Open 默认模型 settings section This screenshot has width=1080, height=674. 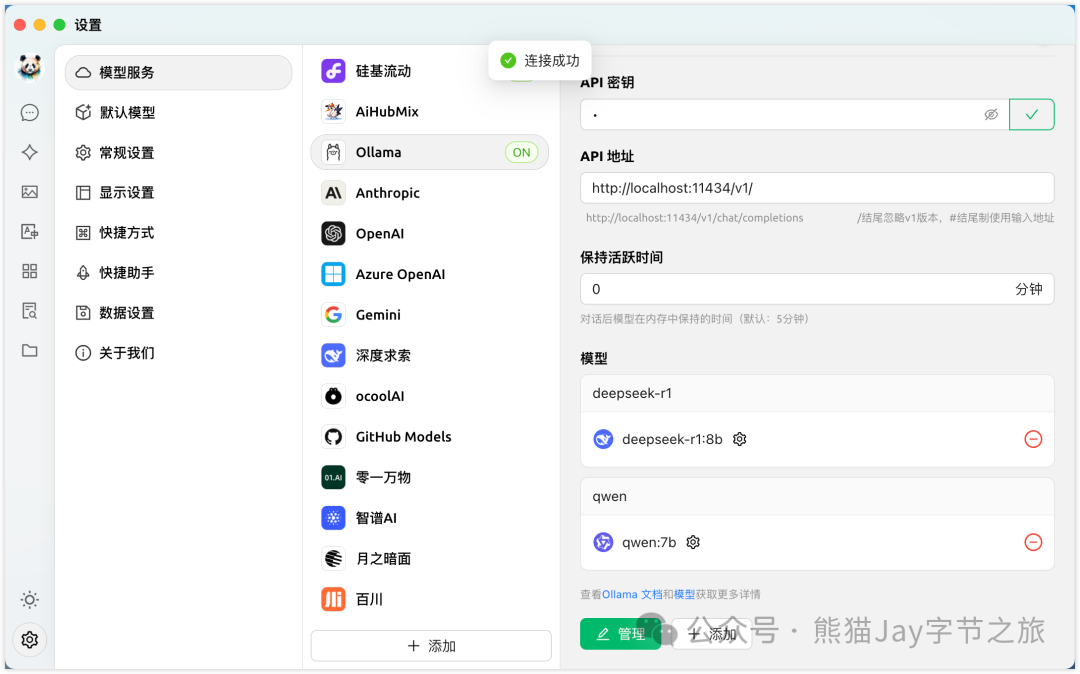[x=178, y=112]
